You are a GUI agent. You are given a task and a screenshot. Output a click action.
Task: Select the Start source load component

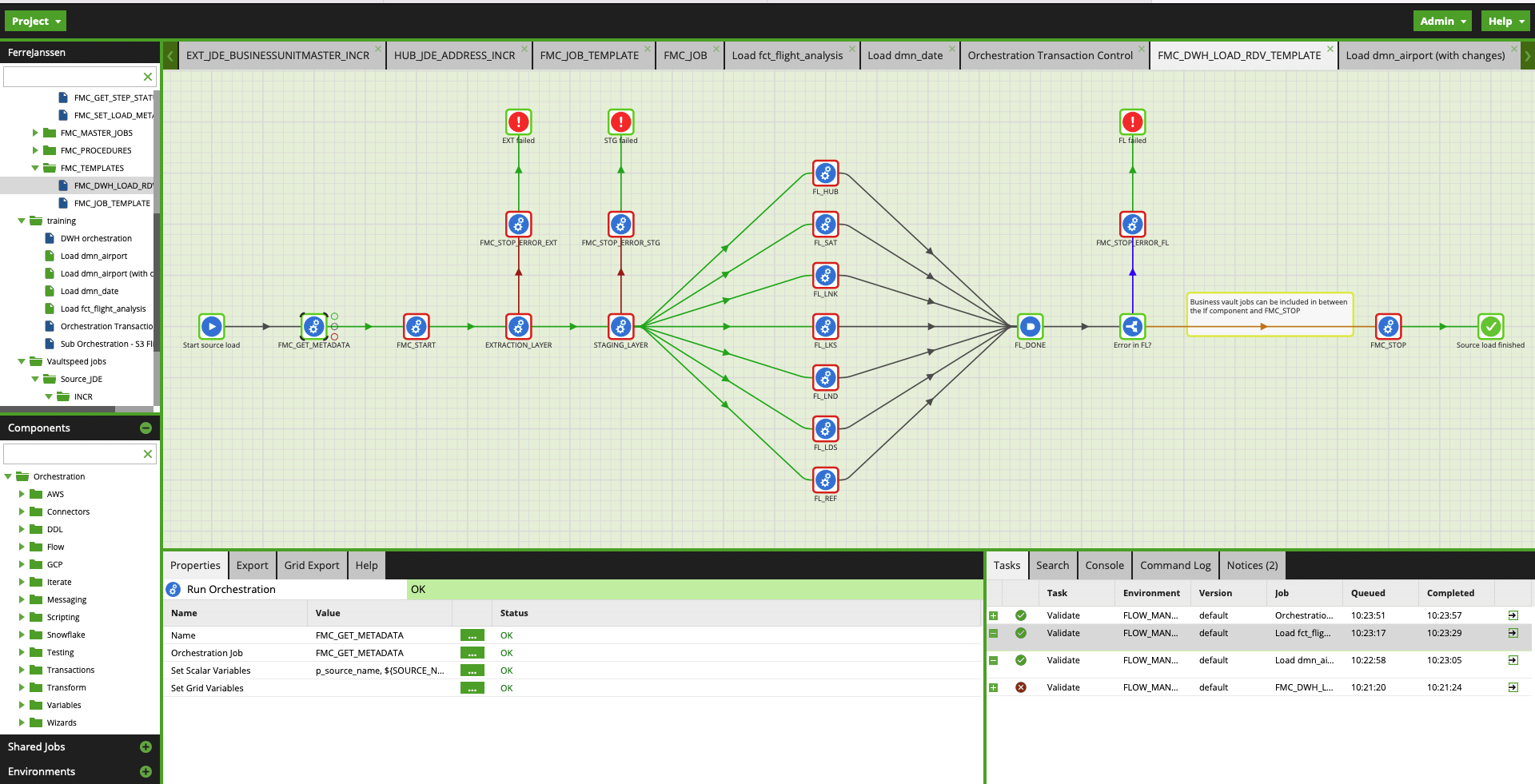click(x=211, y=326)
